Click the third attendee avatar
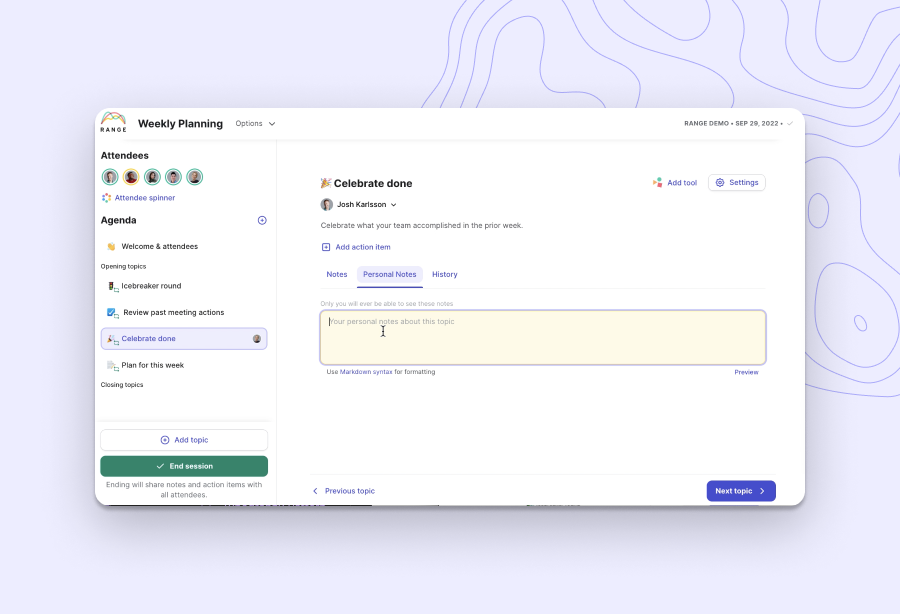 152,177
